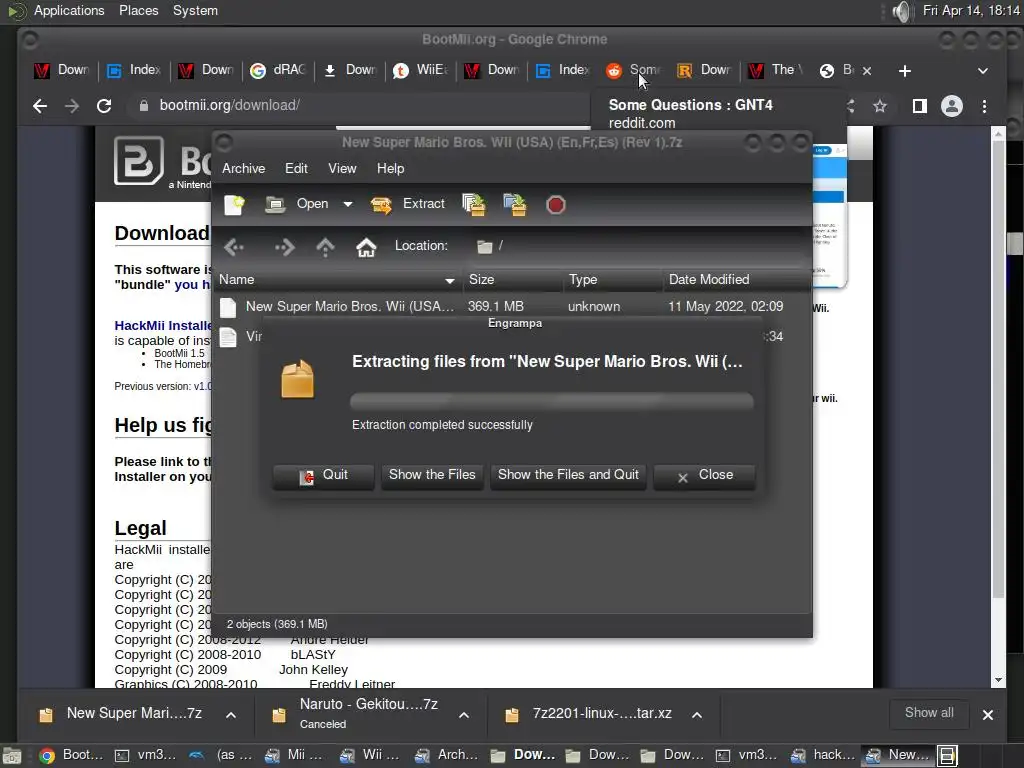Switch to the Some Questions reddit tab
The image size is (1024, 768).
point(635,70)
